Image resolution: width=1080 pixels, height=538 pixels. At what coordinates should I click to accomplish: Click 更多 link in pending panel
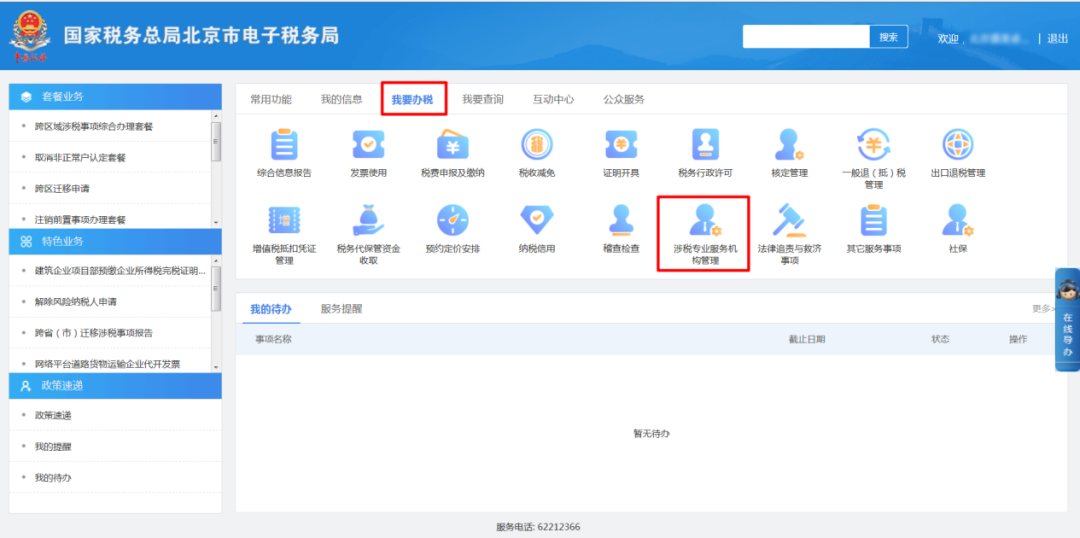[x=1043, y=309]
